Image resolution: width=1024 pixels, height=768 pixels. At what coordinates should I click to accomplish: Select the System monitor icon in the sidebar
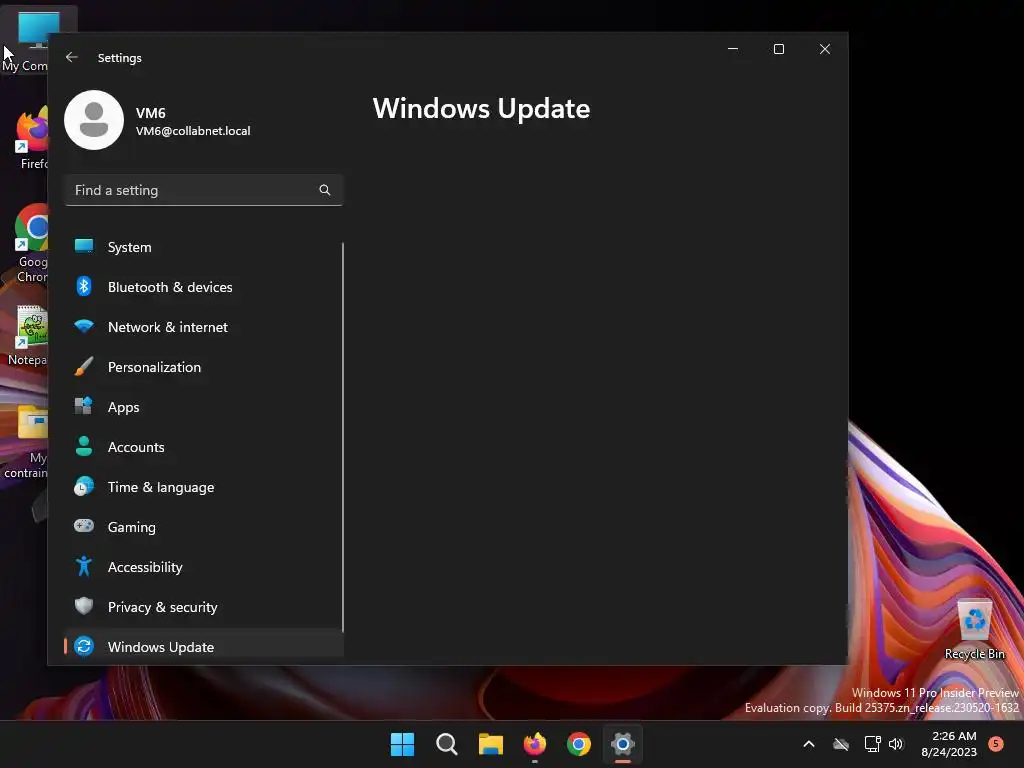click(84, 247)
